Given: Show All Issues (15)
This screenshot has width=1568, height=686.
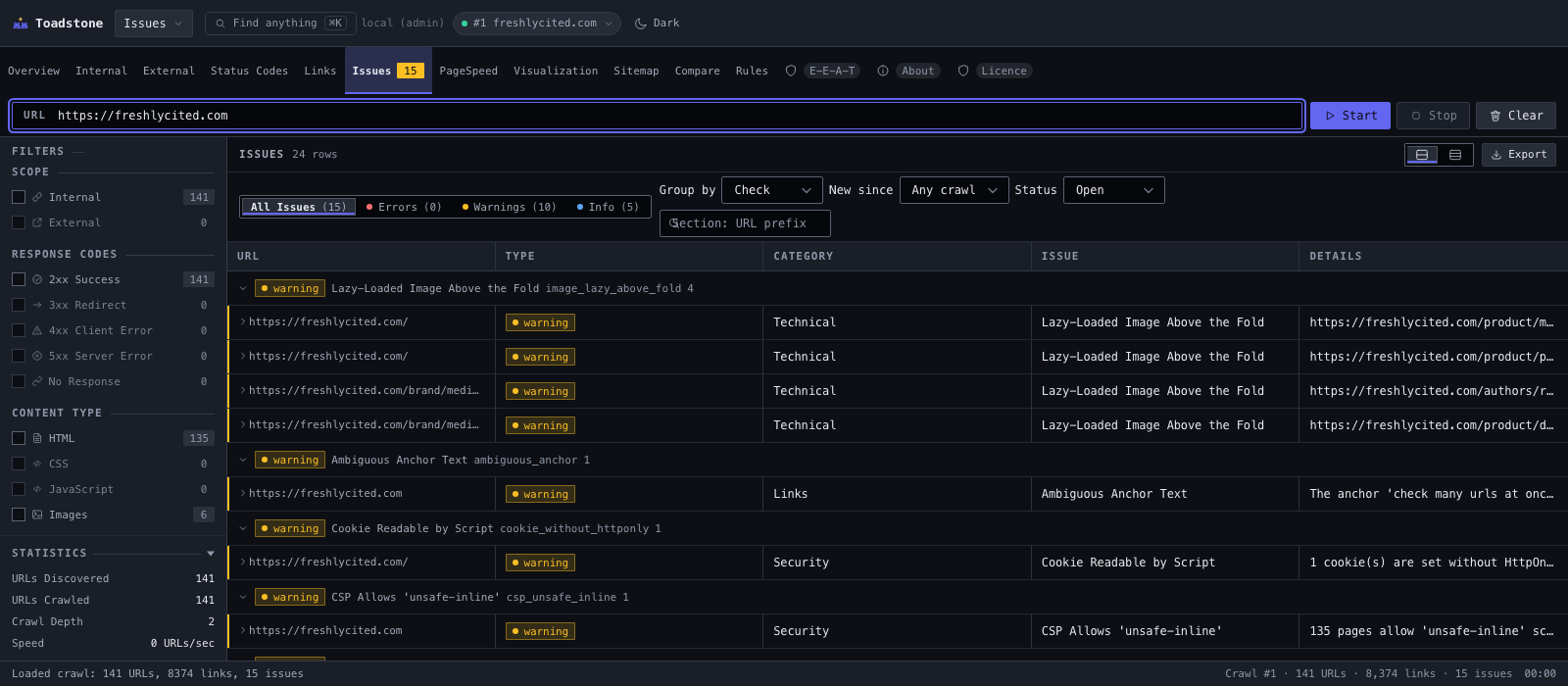Looking at the screenshot, I should (298, 207).
